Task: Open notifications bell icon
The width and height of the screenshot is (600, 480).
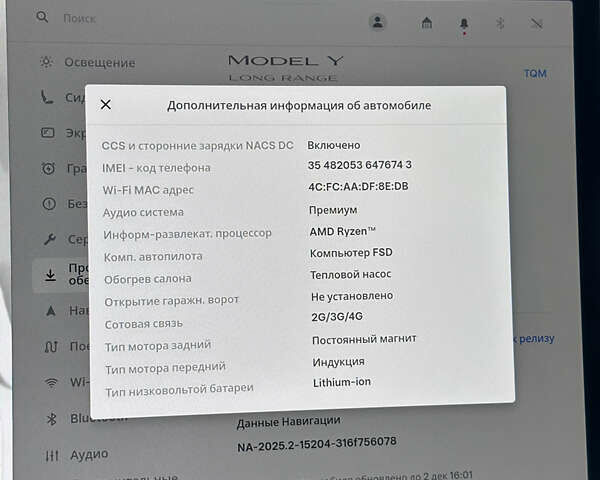Action: coord(464,23)
